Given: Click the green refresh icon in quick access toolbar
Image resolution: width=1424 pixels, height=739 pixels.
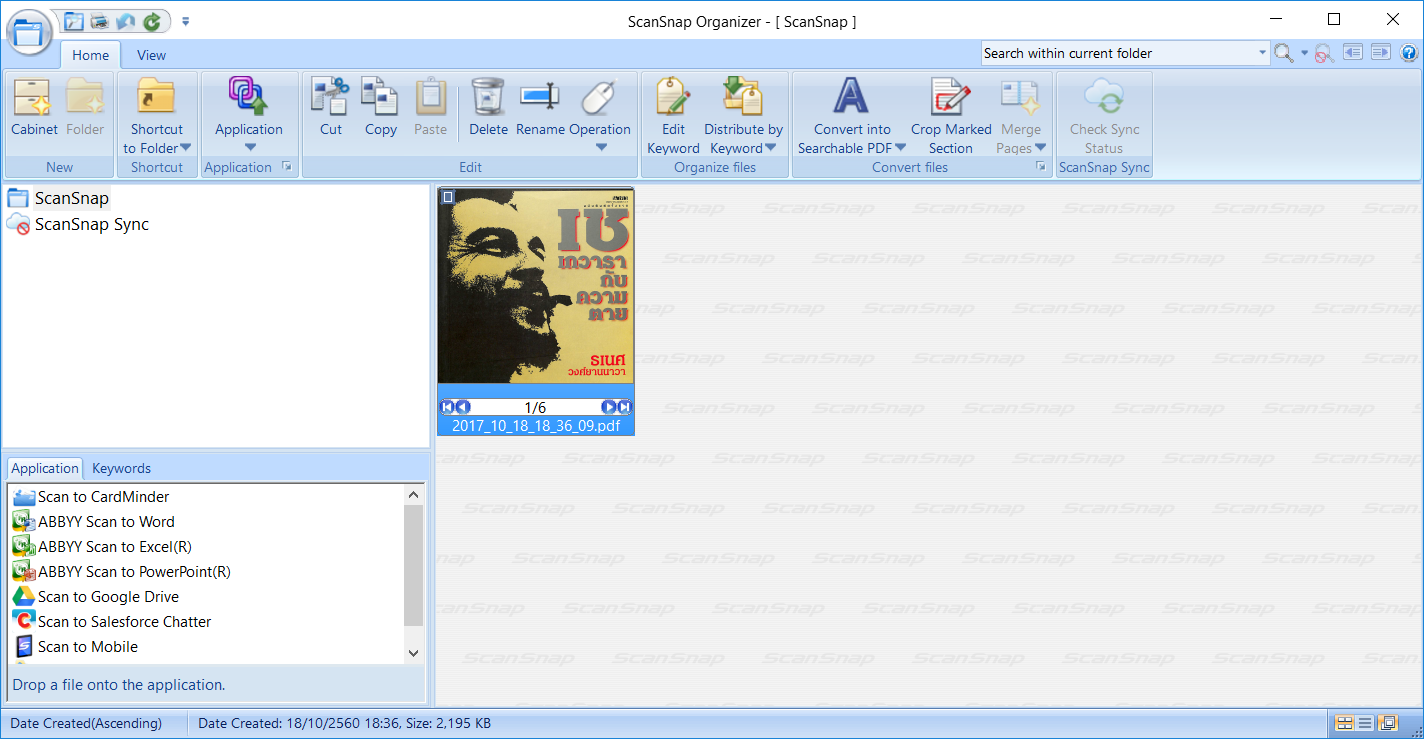Looking at the screenshot, I should click(152, 21).
